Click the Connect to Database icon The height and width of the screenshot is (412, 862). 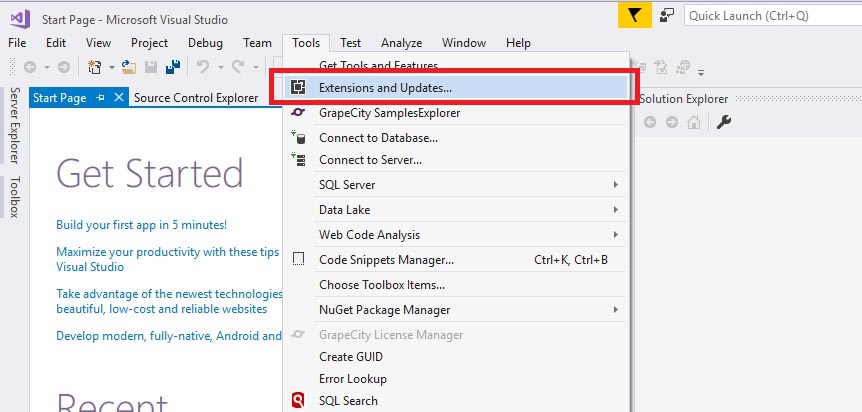(298, 138)
